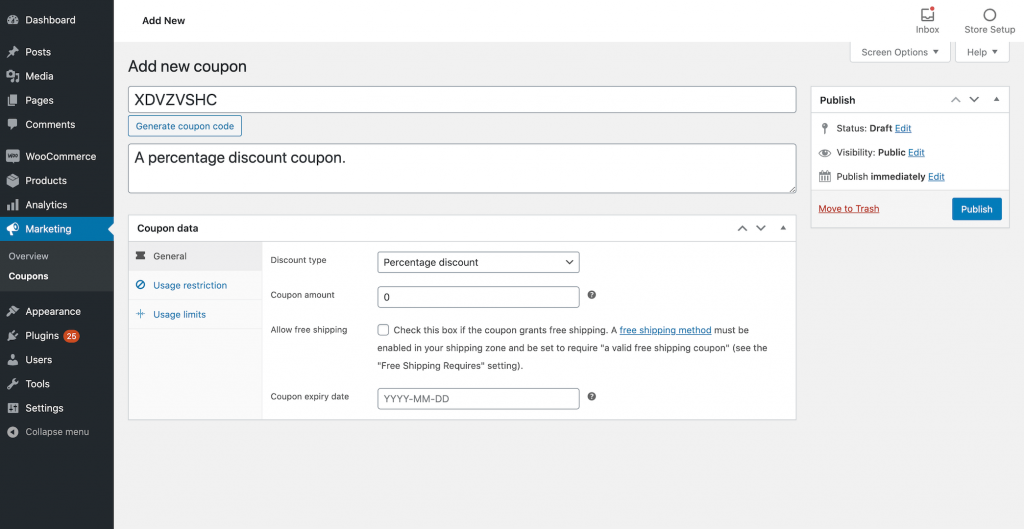
Task: Switch to the Usage limits tab
Action: click(179, 314)
